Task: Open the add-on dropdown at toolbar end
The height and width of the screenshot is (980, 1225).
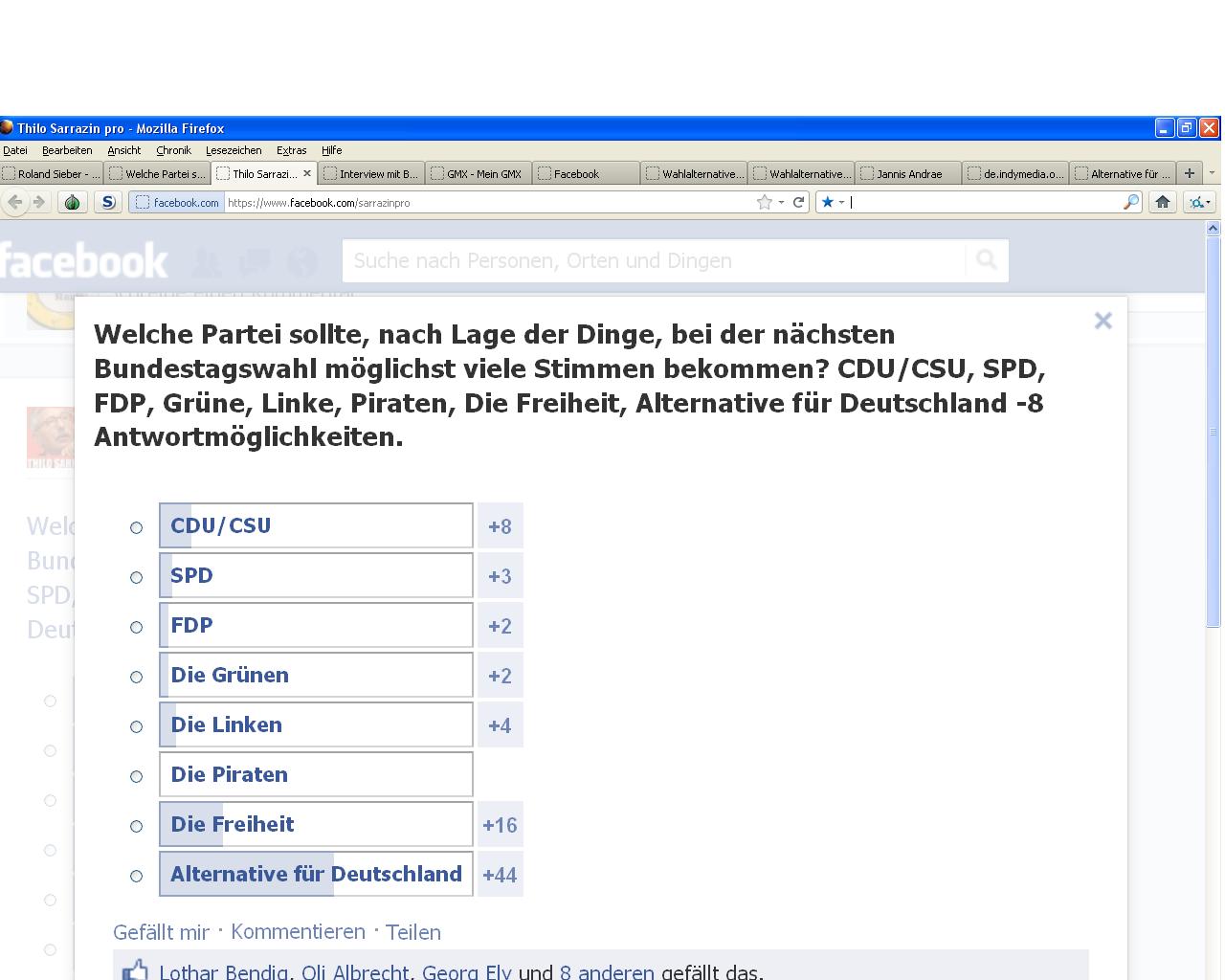Action: 1209,202
